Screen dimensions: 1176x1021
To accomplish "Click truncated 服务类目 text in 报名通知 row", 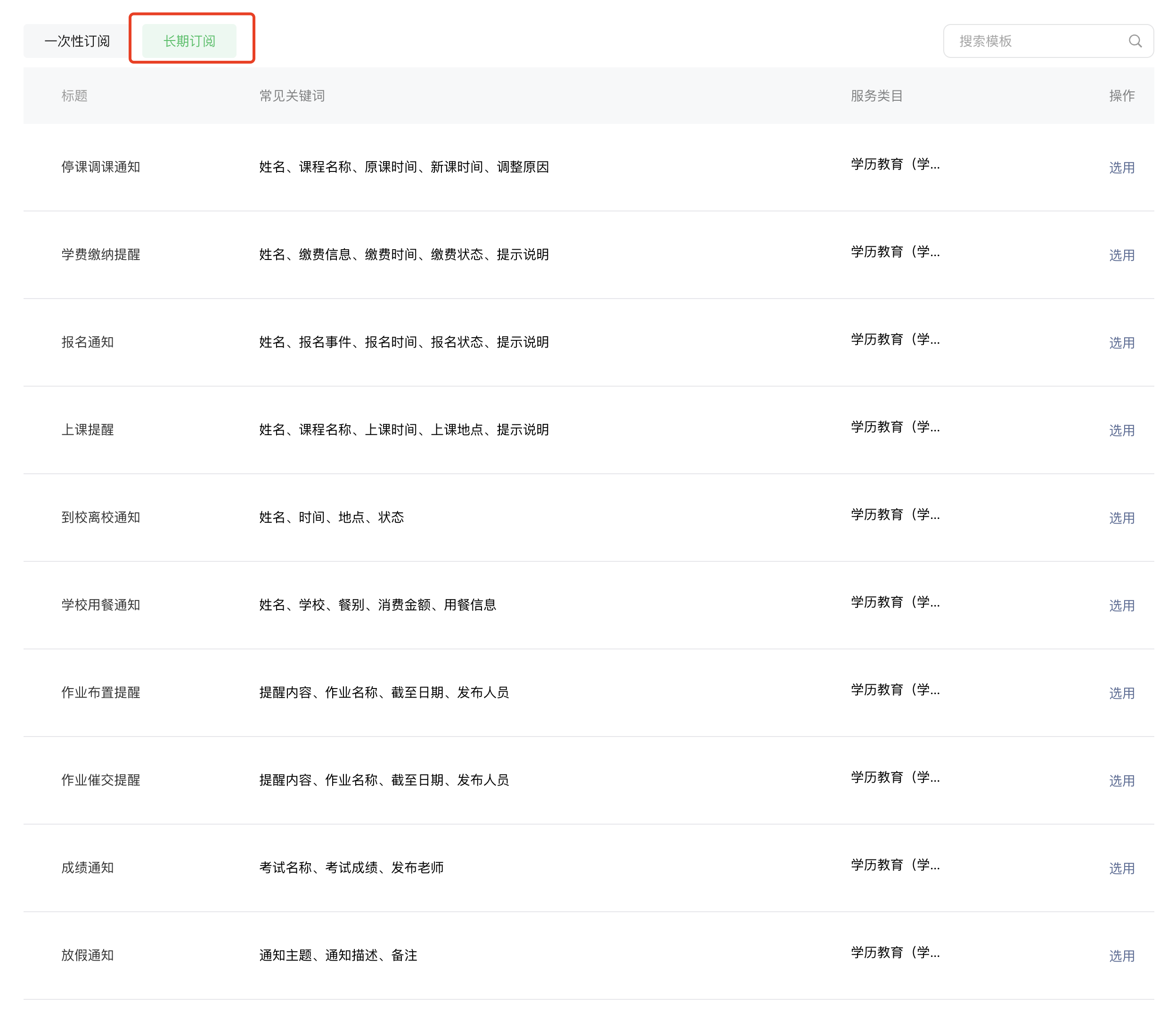I will click(895, 340).
